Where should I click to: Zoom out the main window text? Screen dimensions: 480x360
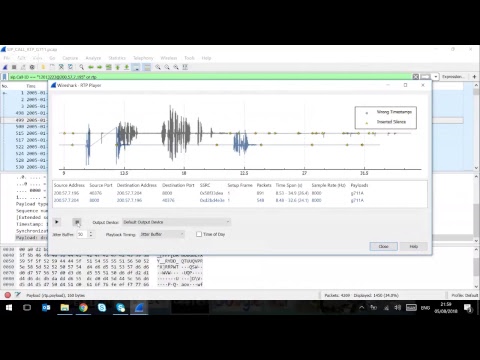pos(167,67)
